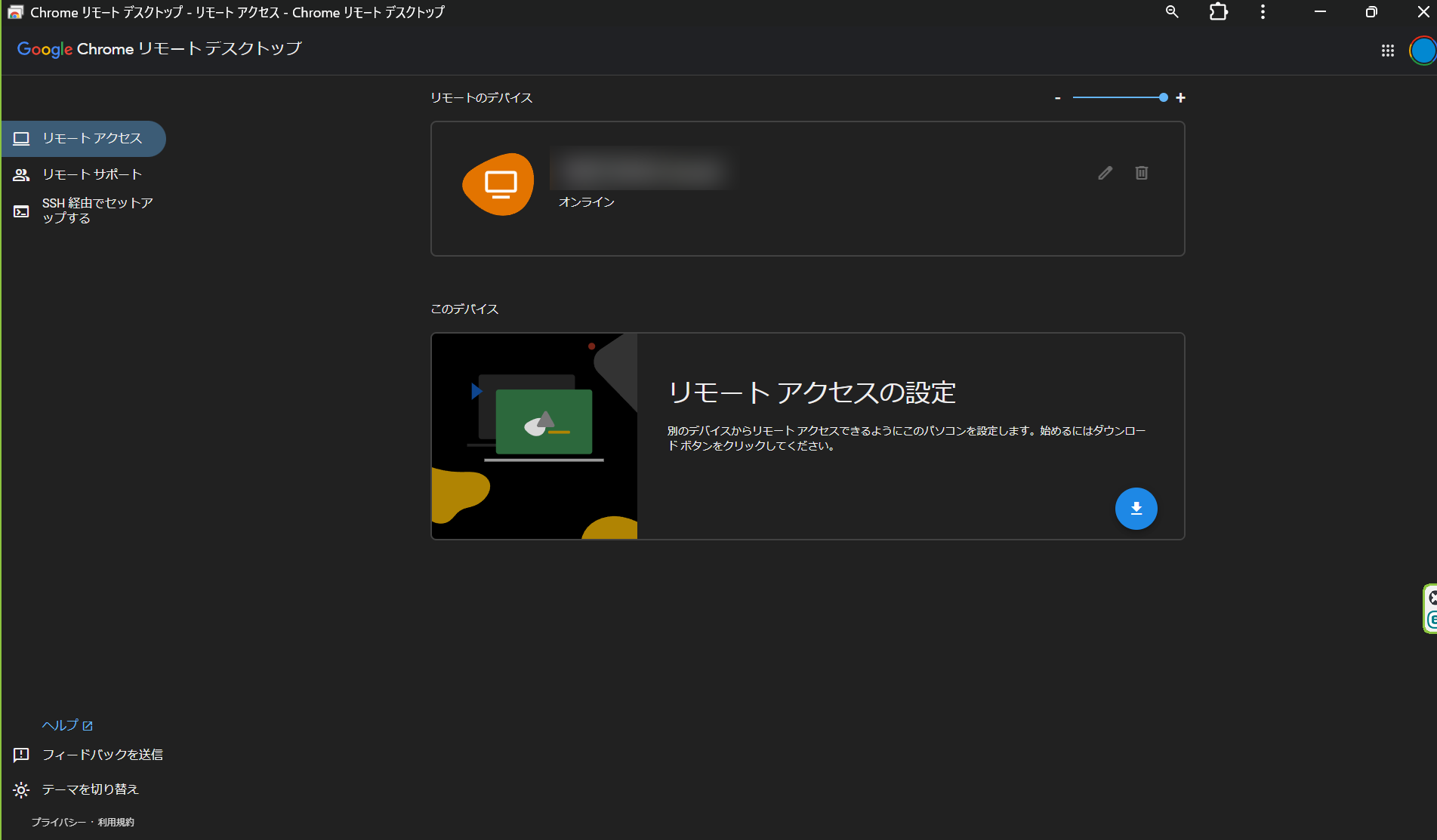Open the Google apps grid launcher
This screenshot has width=1437, height=840.
[1388, 51]
